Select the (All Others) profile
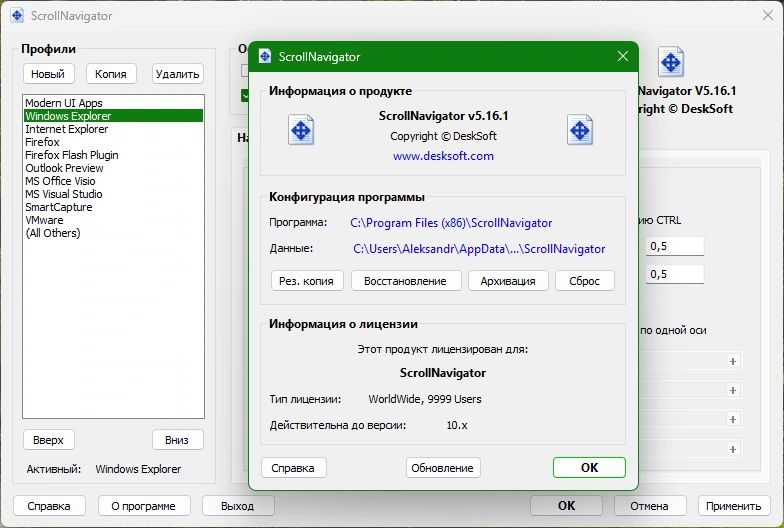This screenshot has height=528, width=784. pos(114,233)
